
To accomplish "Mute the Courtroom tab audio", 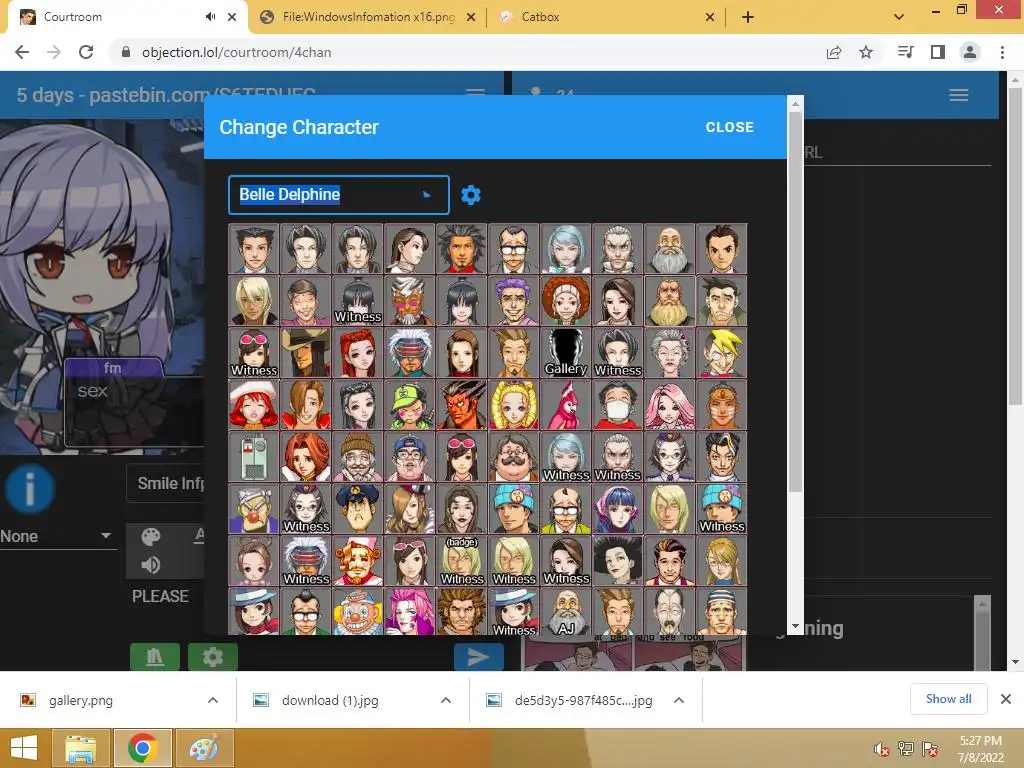I will (x=210, y=17).
